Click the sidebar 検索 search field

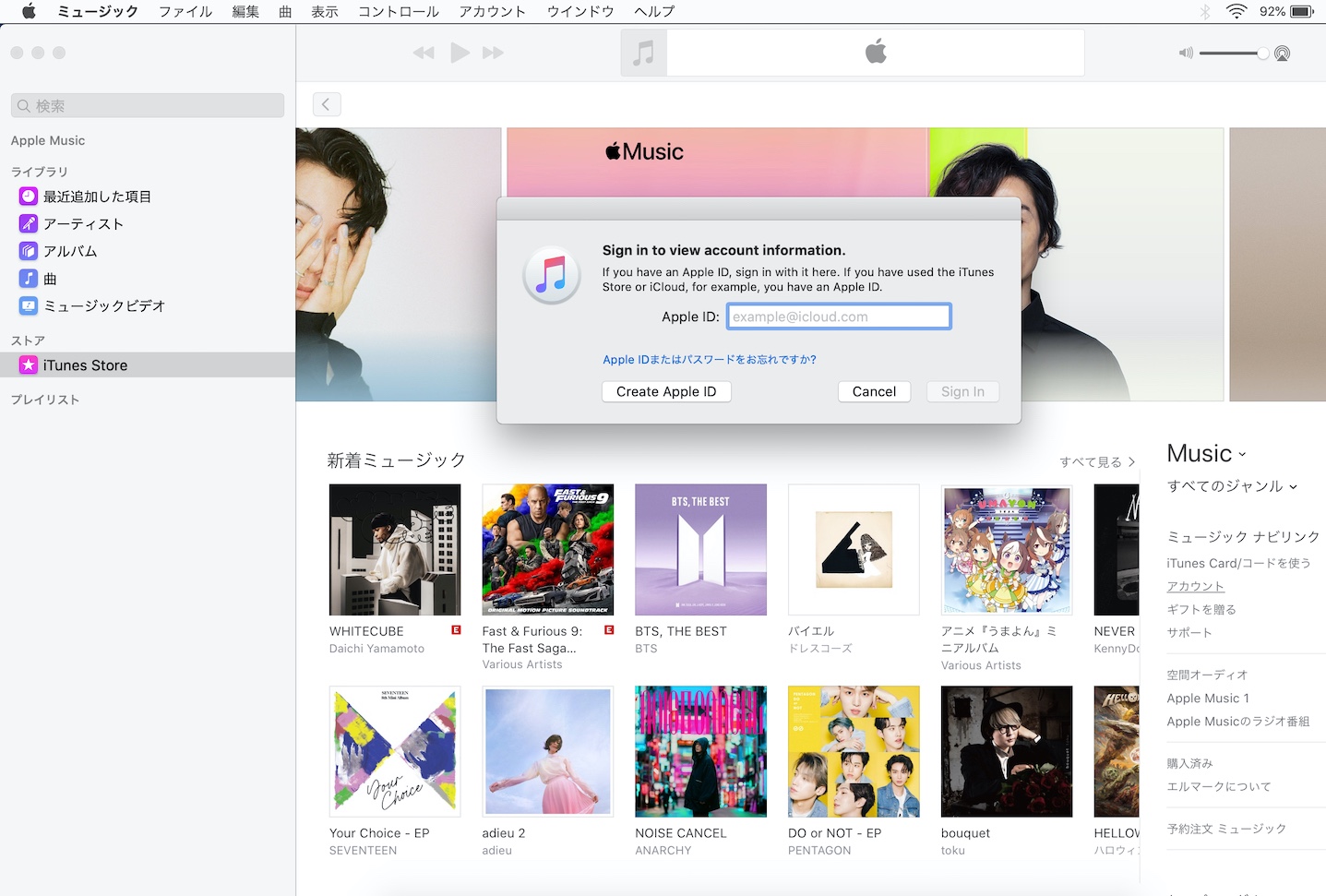[148, 105]
